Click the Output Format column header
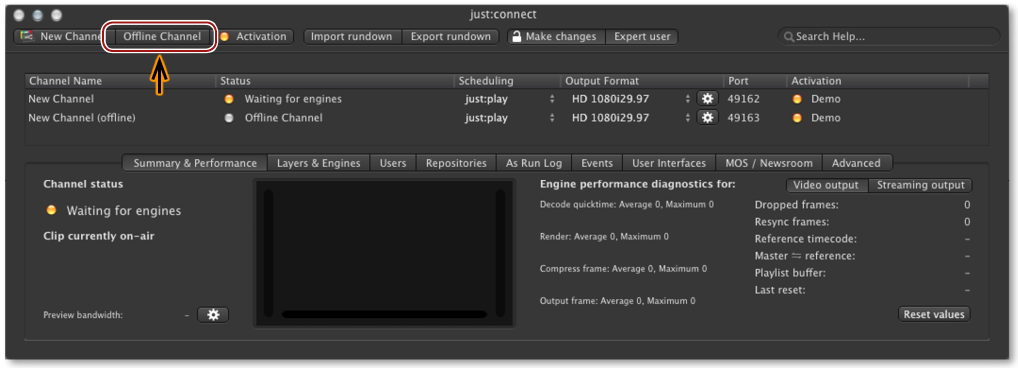The height and width of the screenshot is (368, 1018). point(643,81)
